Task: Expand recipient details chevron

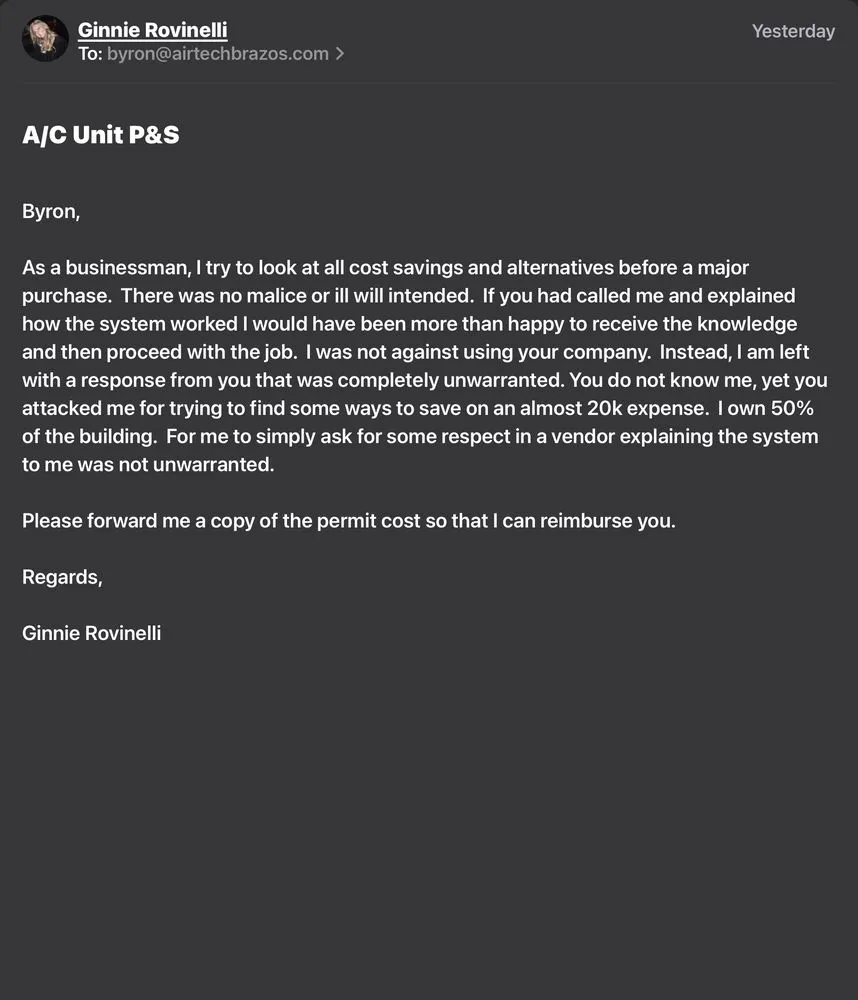Action: [340, 54]
